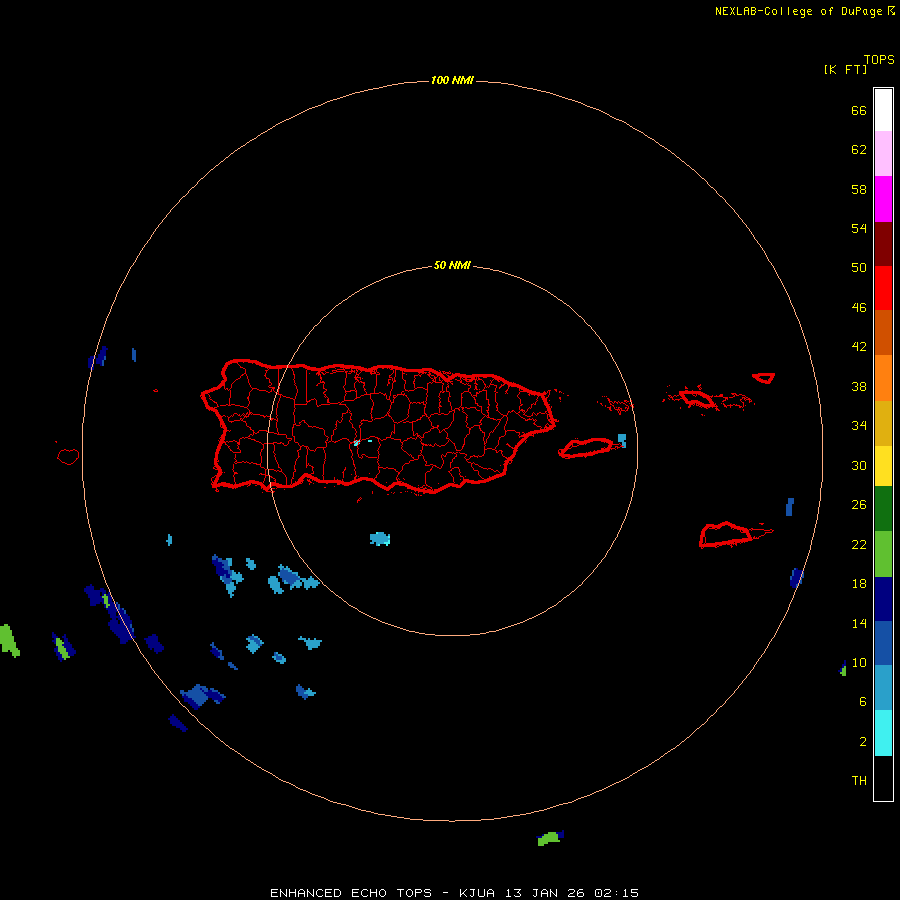
Task: Click the 34 legend value
Action: click(859, 426)
